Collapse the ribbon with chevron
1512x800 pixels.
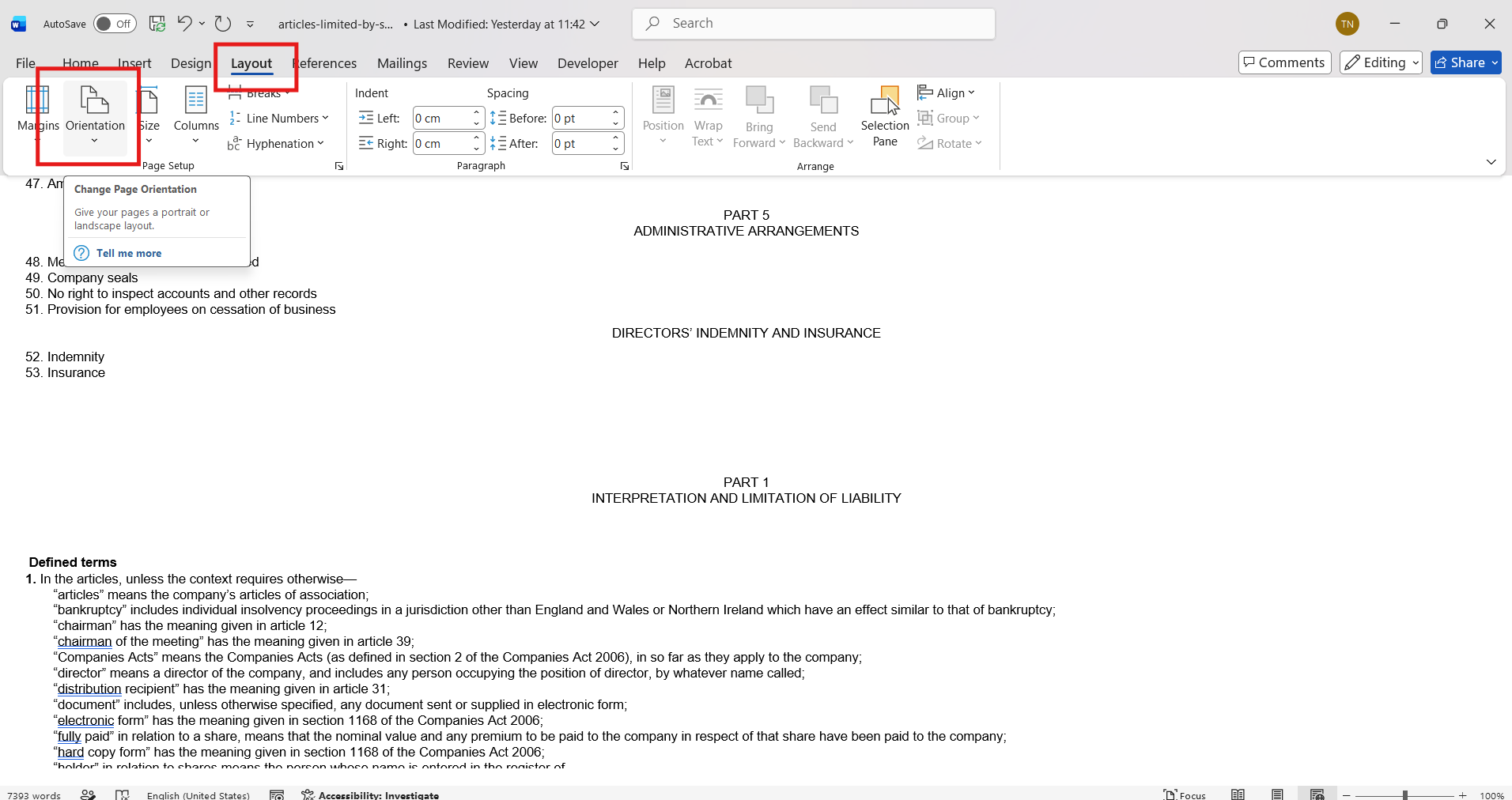(1491, 162)
